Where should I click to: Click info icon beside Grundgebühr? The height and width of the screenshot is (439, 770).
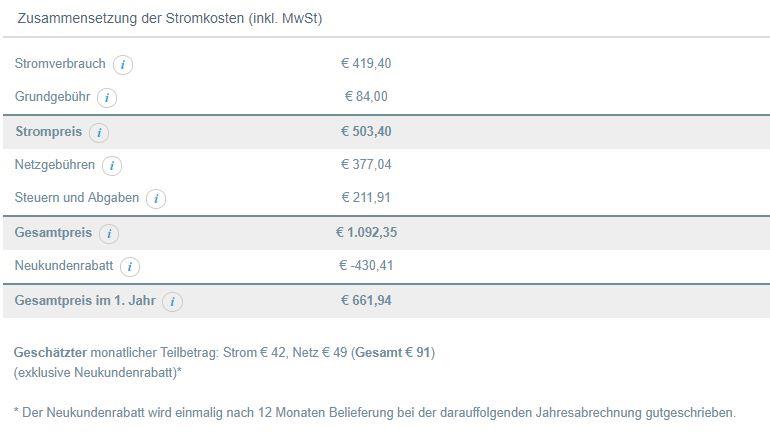(x=107, y=97)
